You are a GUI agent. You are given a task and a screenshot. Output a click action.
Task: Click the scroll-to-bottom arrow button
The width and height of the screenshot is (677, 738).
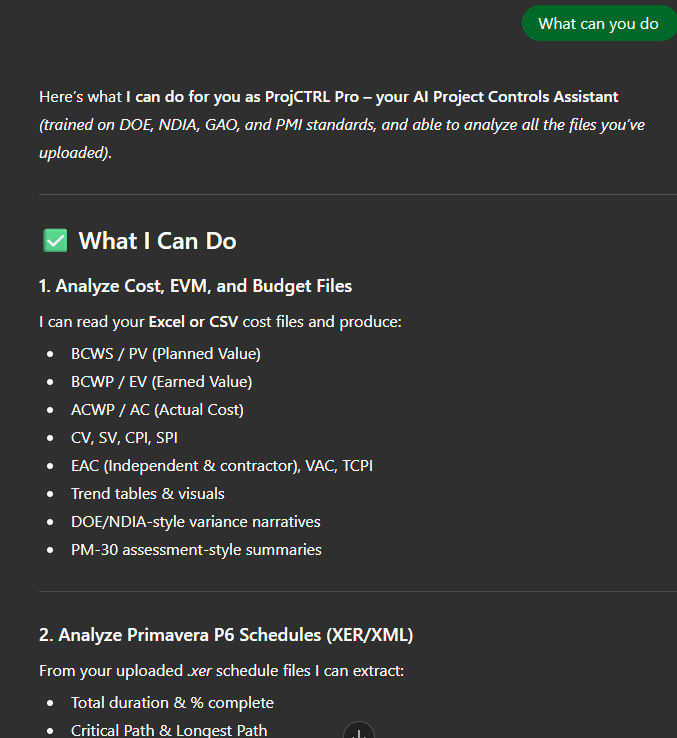tap(358, 731)
